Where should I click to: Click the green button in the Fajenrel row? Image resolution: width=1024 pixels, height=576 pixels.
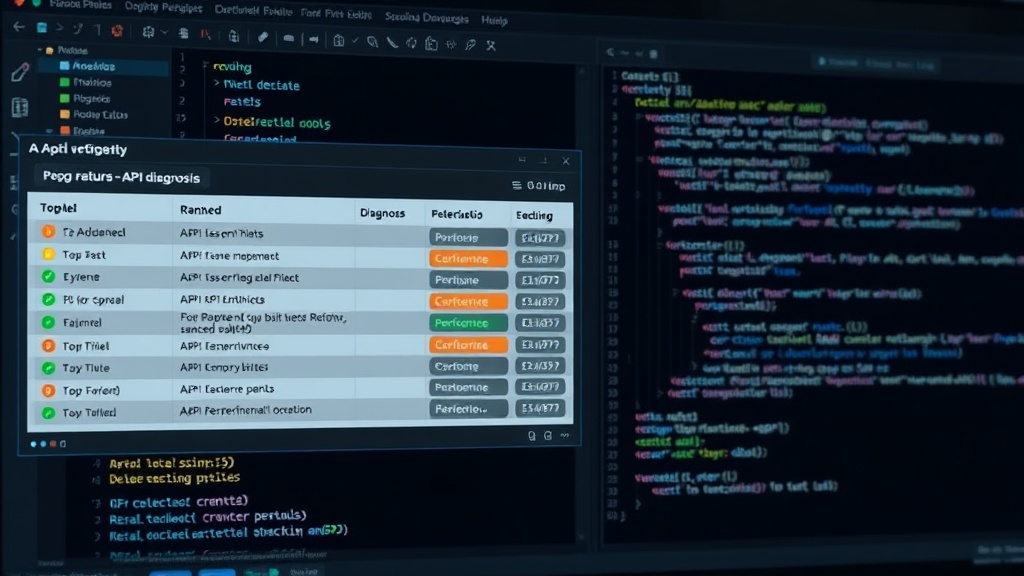468,323
